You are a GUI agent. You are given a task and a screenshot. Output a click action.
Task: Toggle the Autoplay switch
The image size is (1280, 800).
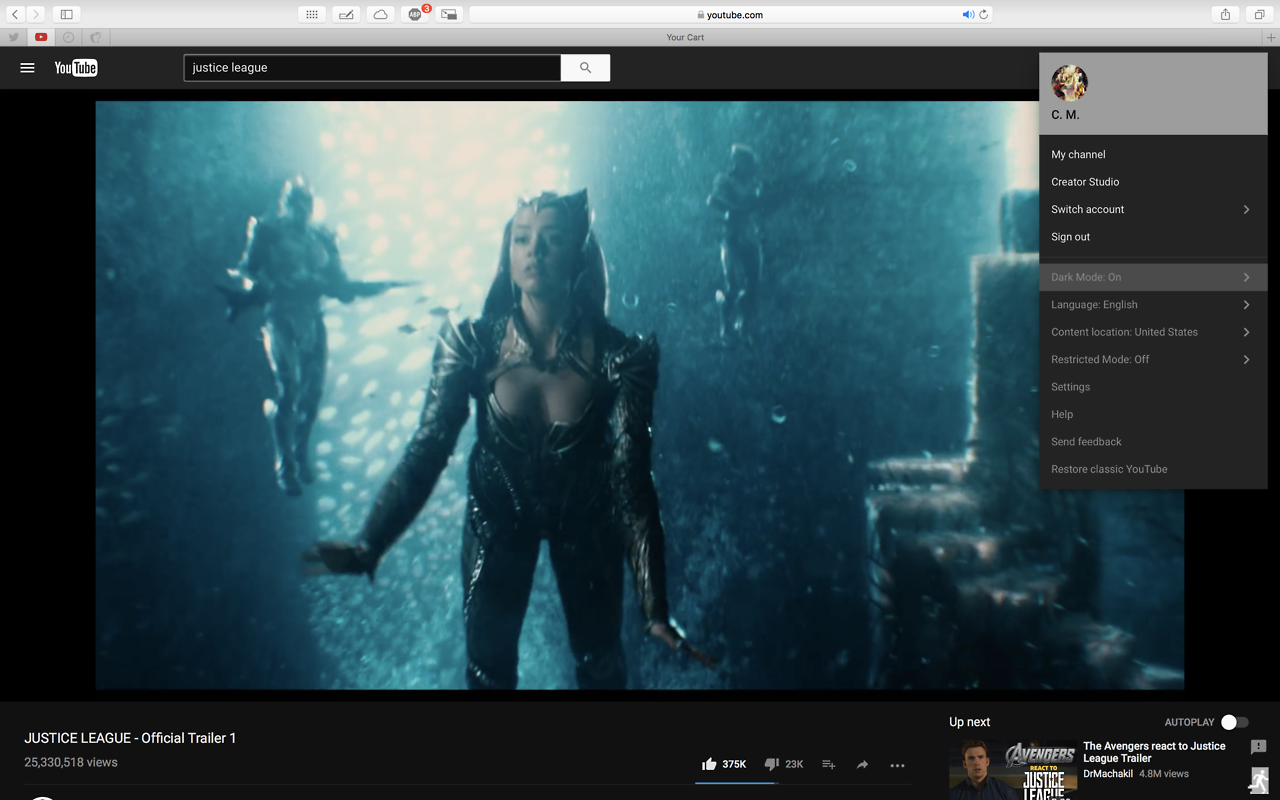(1234, 722)
